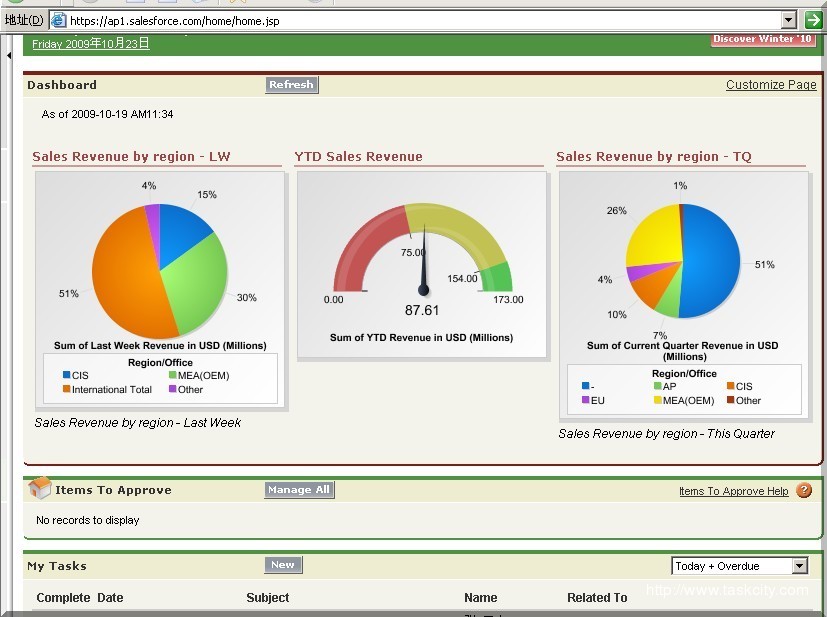This screenshot has height=617, width=827.
Task: Create a task with the New button
Action: (283, 564)
